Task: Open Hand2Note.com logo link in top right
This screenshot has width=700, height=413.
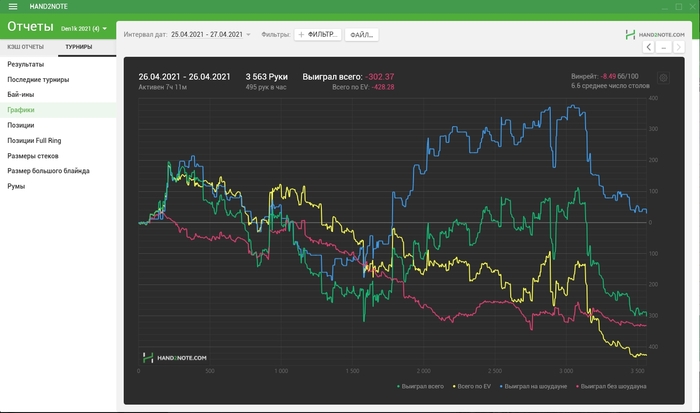Action: click(x=654, y=34)
